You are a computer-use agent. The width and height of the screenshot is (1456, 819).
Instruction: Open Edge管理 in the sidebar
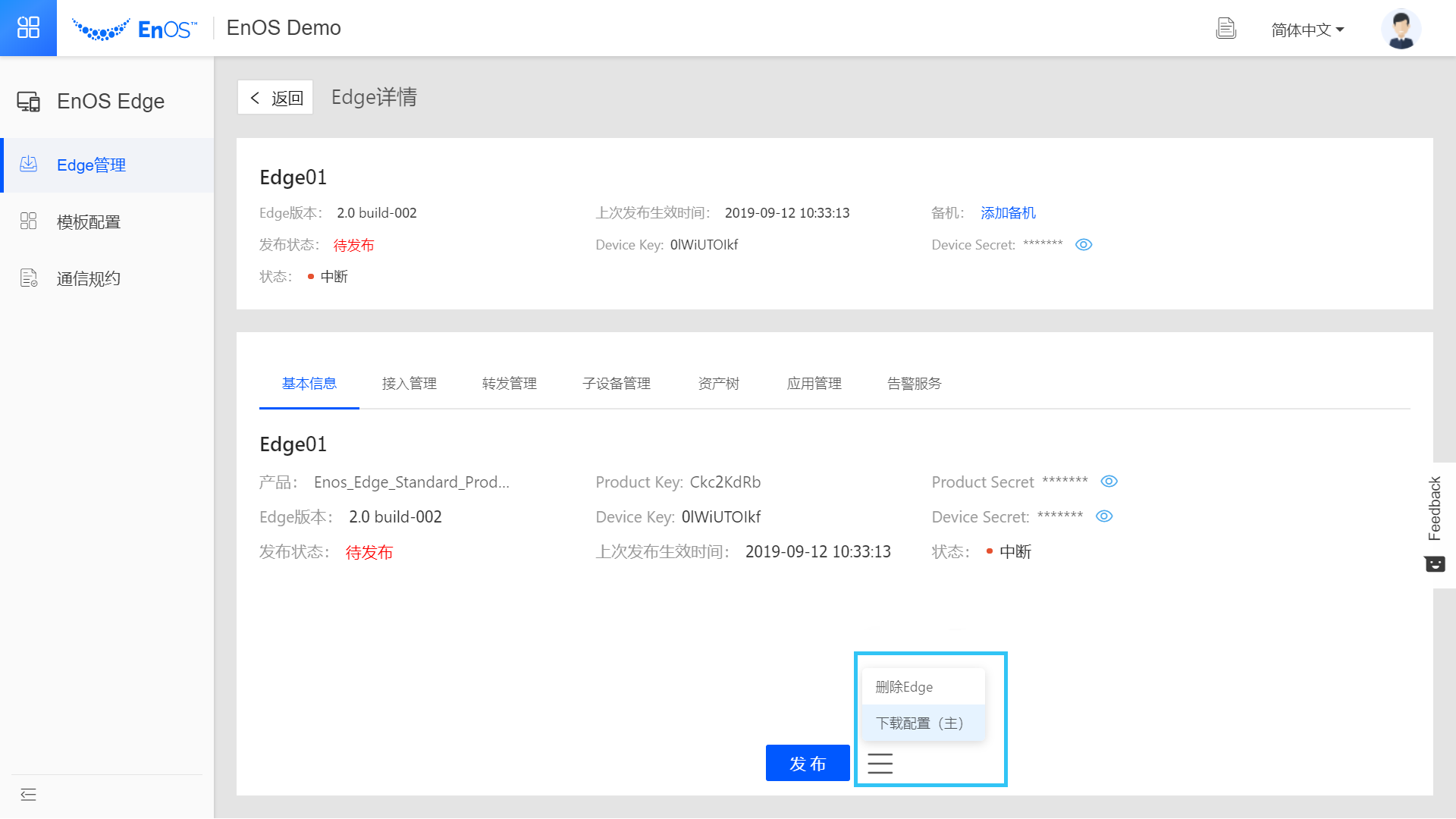pyautogui.click(x=108, y=165)
